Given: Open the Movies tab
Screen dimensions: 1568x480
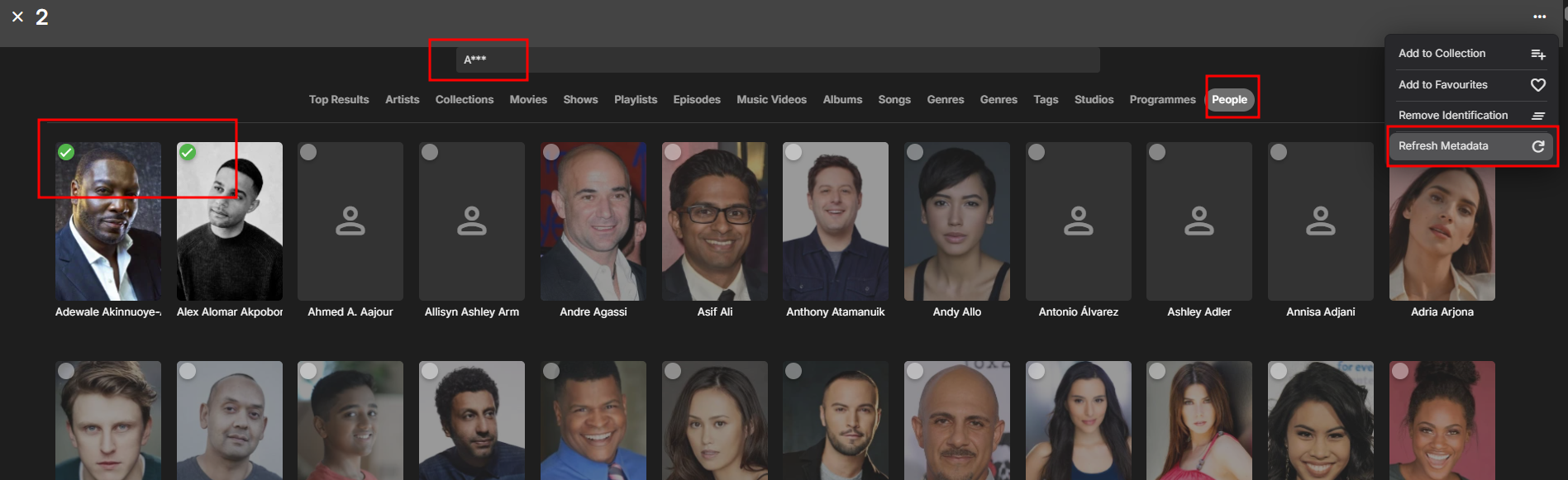Looking at the screenshot, I should coord(528,100).
